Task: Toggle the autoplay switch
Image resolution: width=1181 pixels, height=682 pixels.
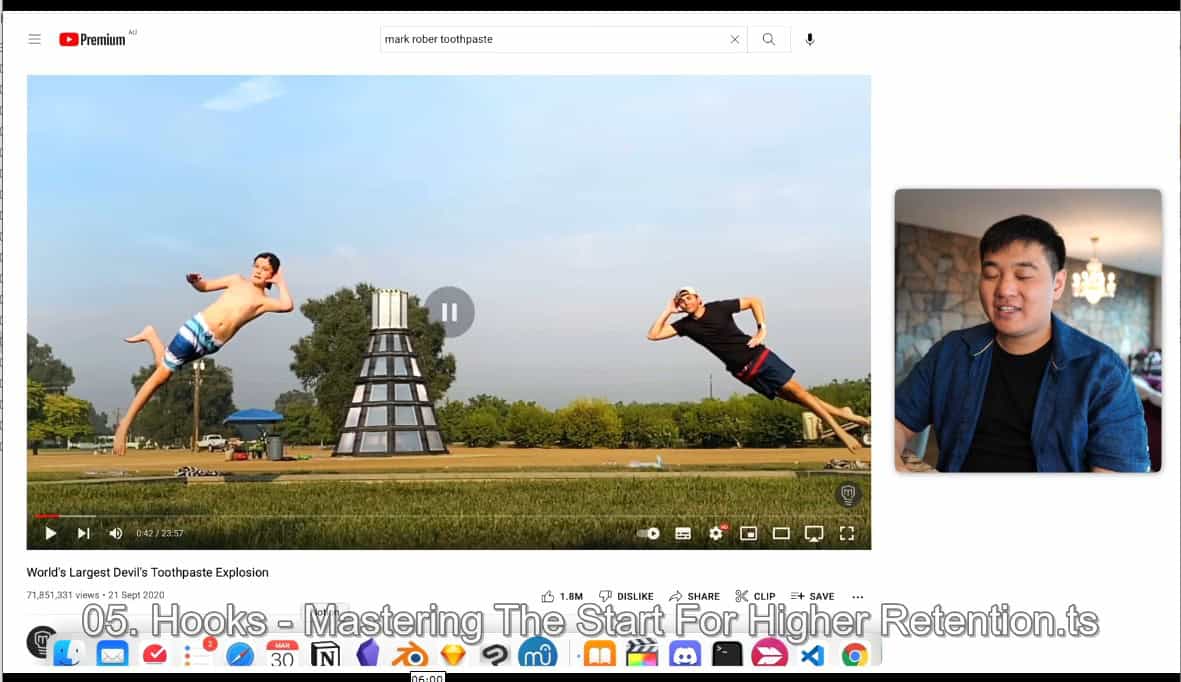Action: (649, 533)
